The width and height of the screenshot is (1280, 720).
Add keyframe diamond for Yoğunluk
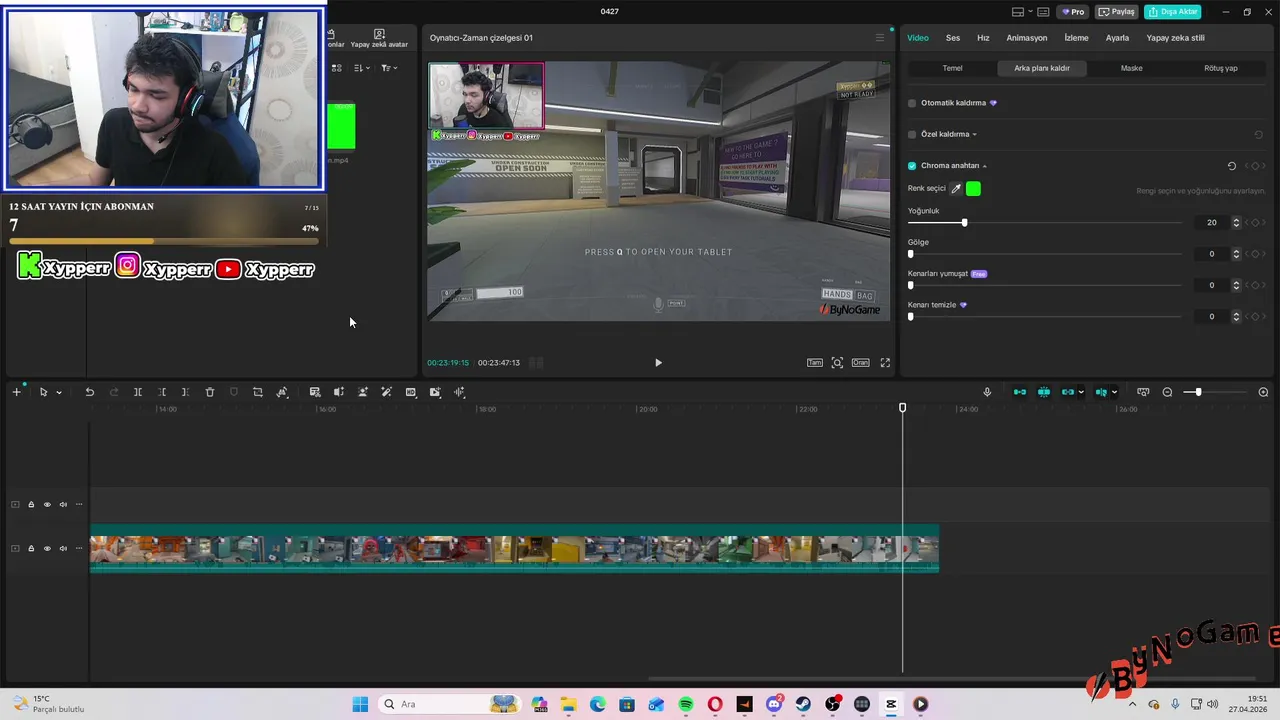tap(1256, 222)
